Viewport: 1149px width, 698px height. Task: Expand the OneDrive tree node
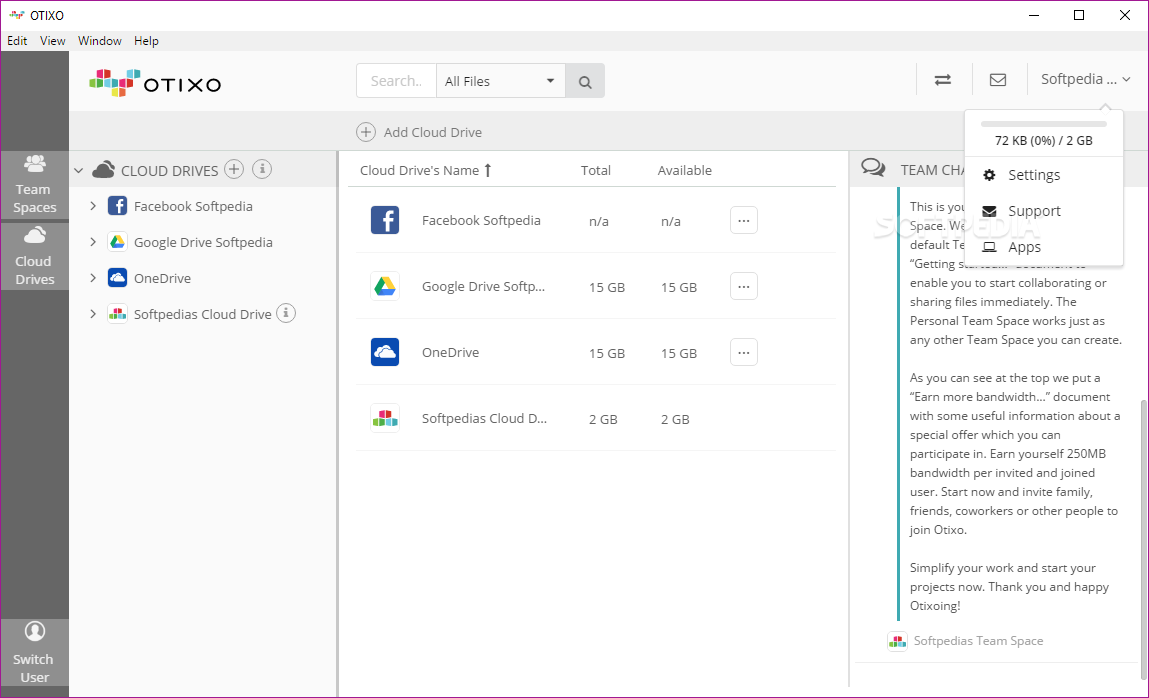click(x=93, y=278)
